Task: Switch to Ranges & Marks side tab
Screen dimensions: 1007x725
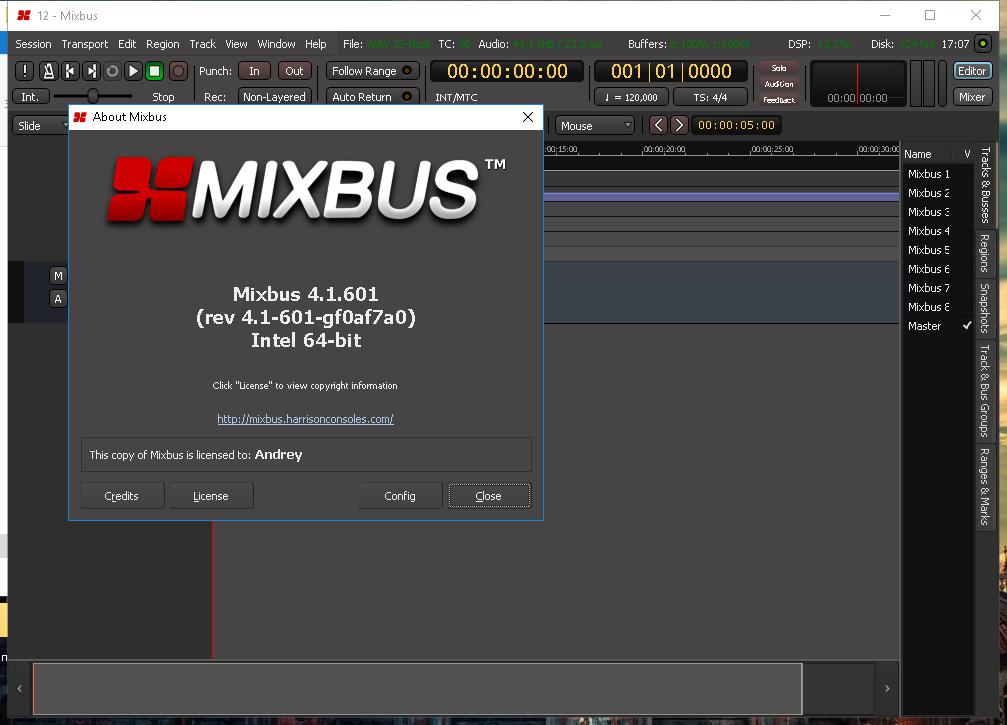Action: [x=985, y=486]
